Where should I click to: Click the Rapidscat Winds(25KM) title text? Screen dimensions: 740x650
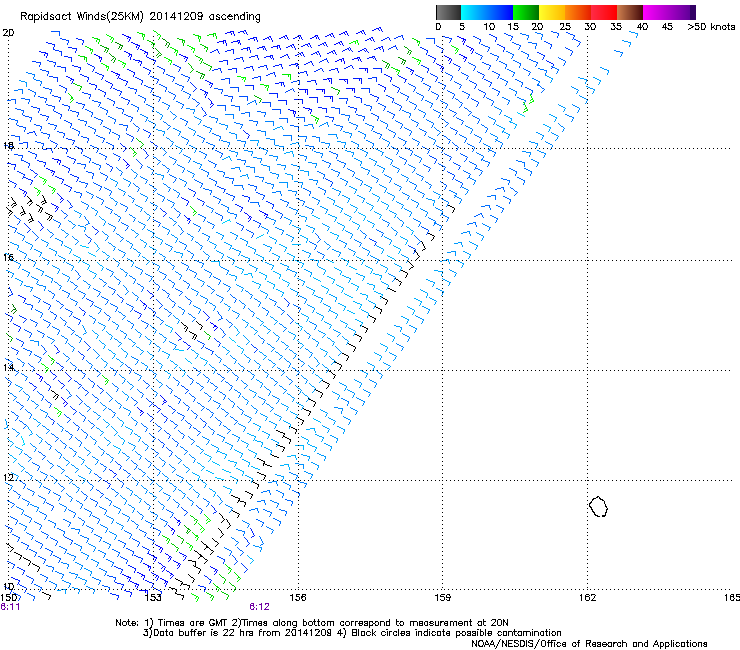click(140, 16)
